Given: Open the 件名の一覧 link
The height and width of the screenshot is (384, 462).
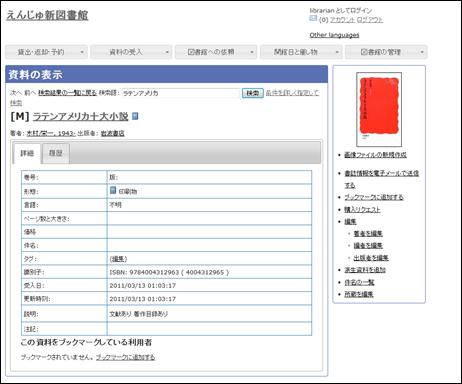Looking at the screenshot, I should click(x=359, y=282).
